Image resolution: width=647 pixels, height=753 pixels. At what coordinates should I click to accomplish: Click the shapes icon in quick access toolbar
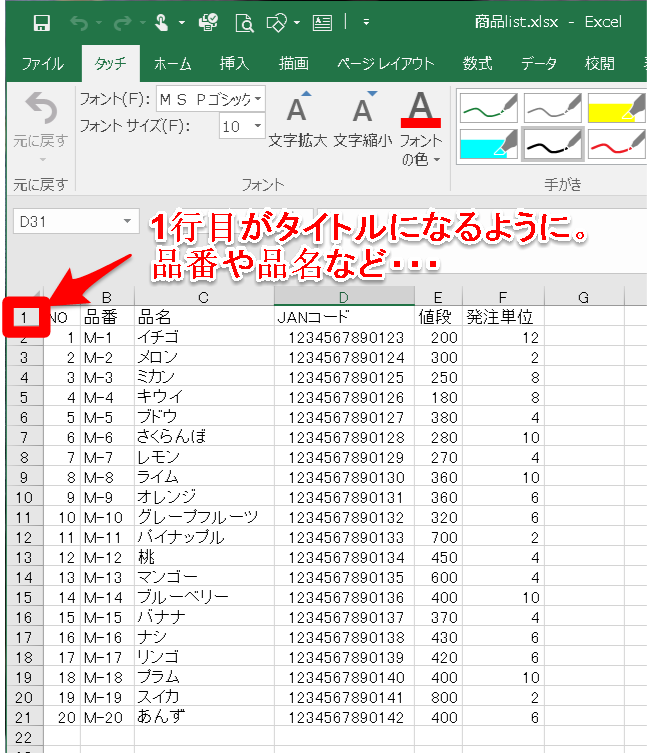coord(277,23)
